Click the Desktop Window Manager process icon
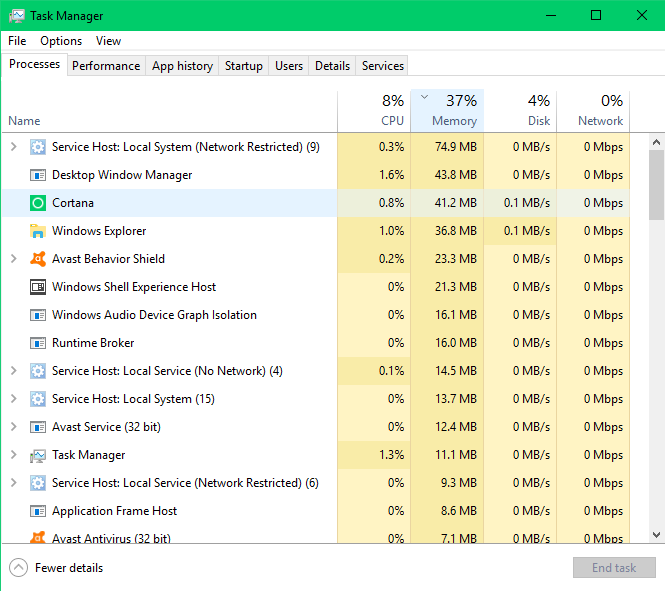Viewport: 665px width, 591px height. coord(38,175)
